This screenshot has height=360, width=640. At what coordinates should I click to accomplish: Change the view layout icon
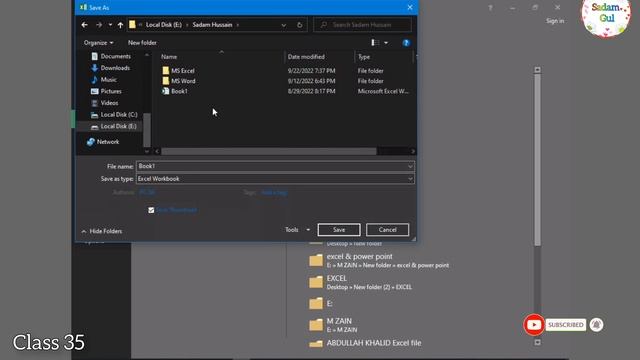[x=375, y=42]
